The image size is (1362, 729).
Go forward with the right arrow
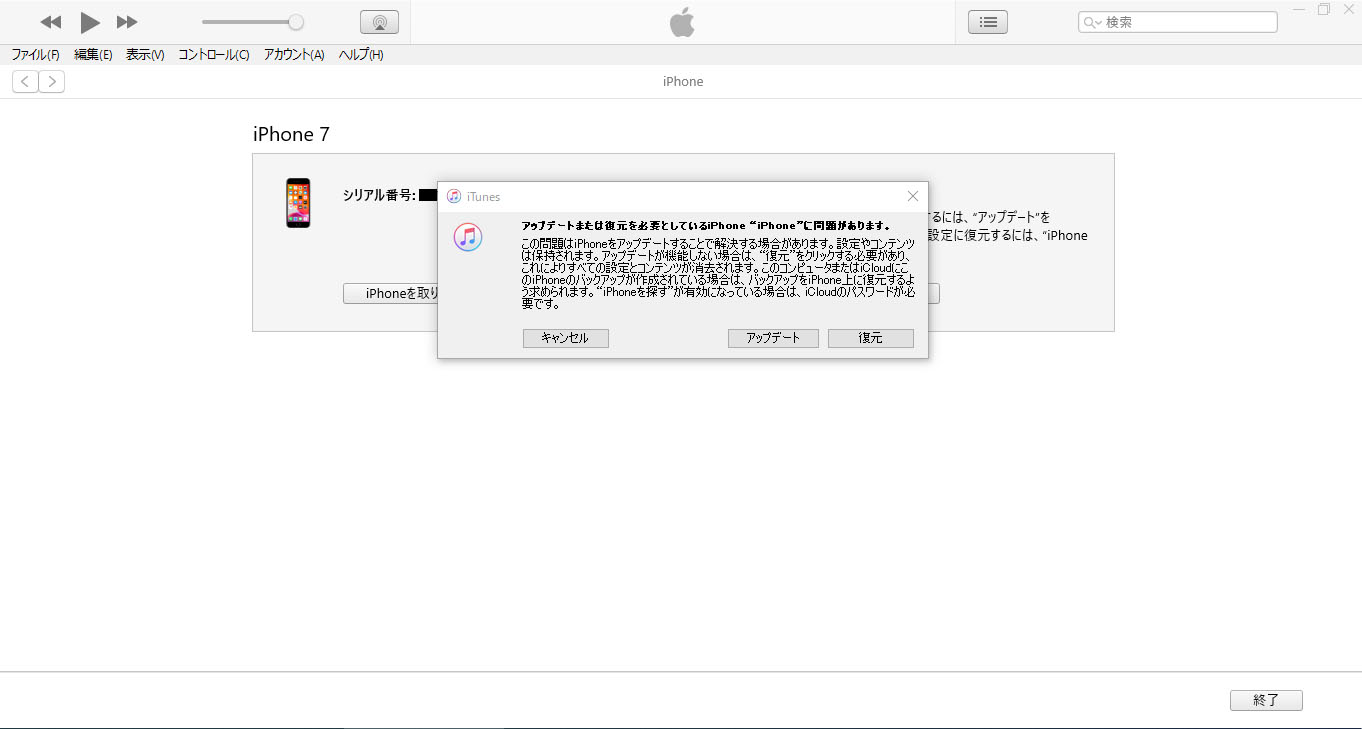point(52,82)
